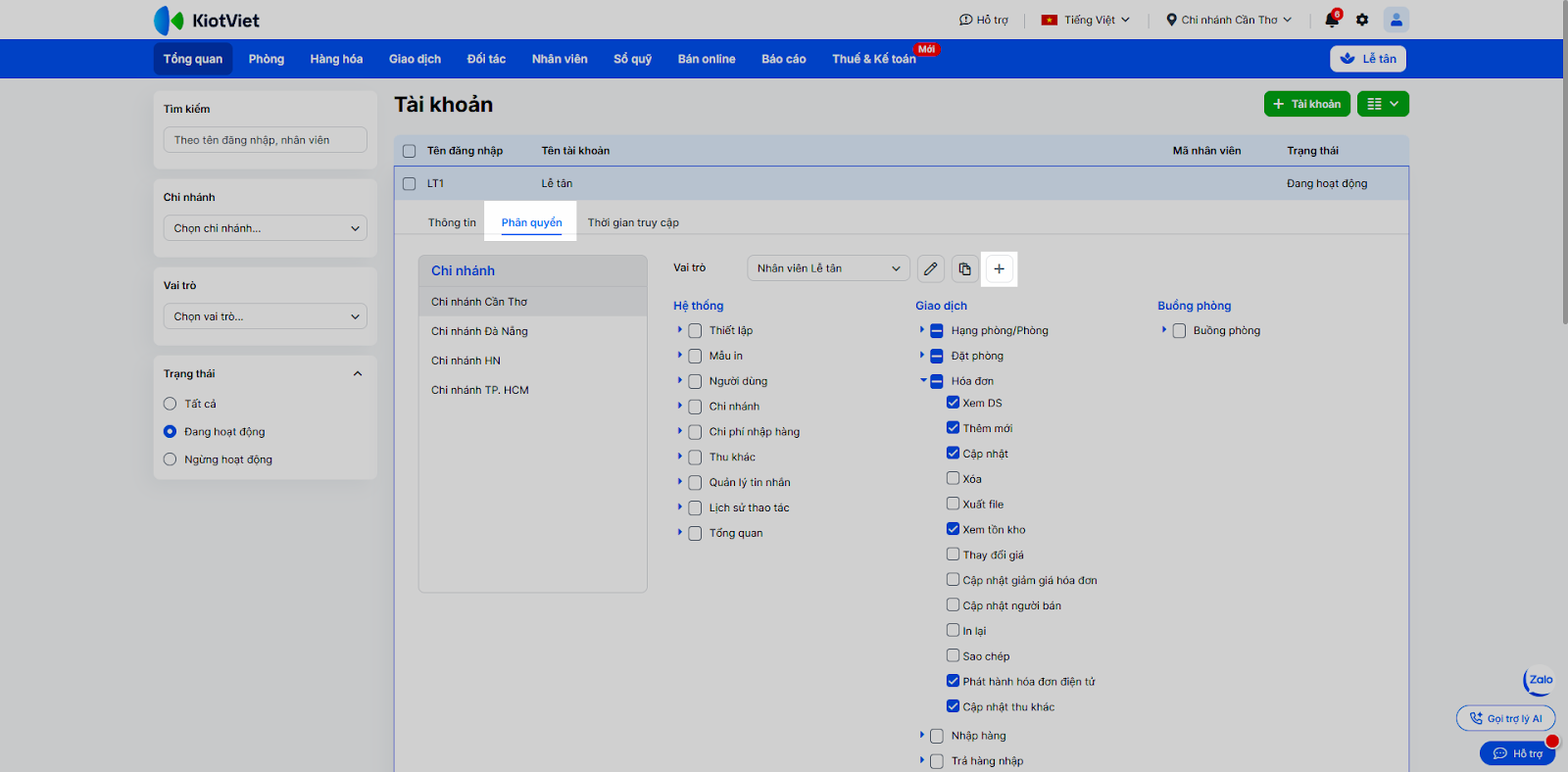Open the Giao dịch menu

coord(415,59)
